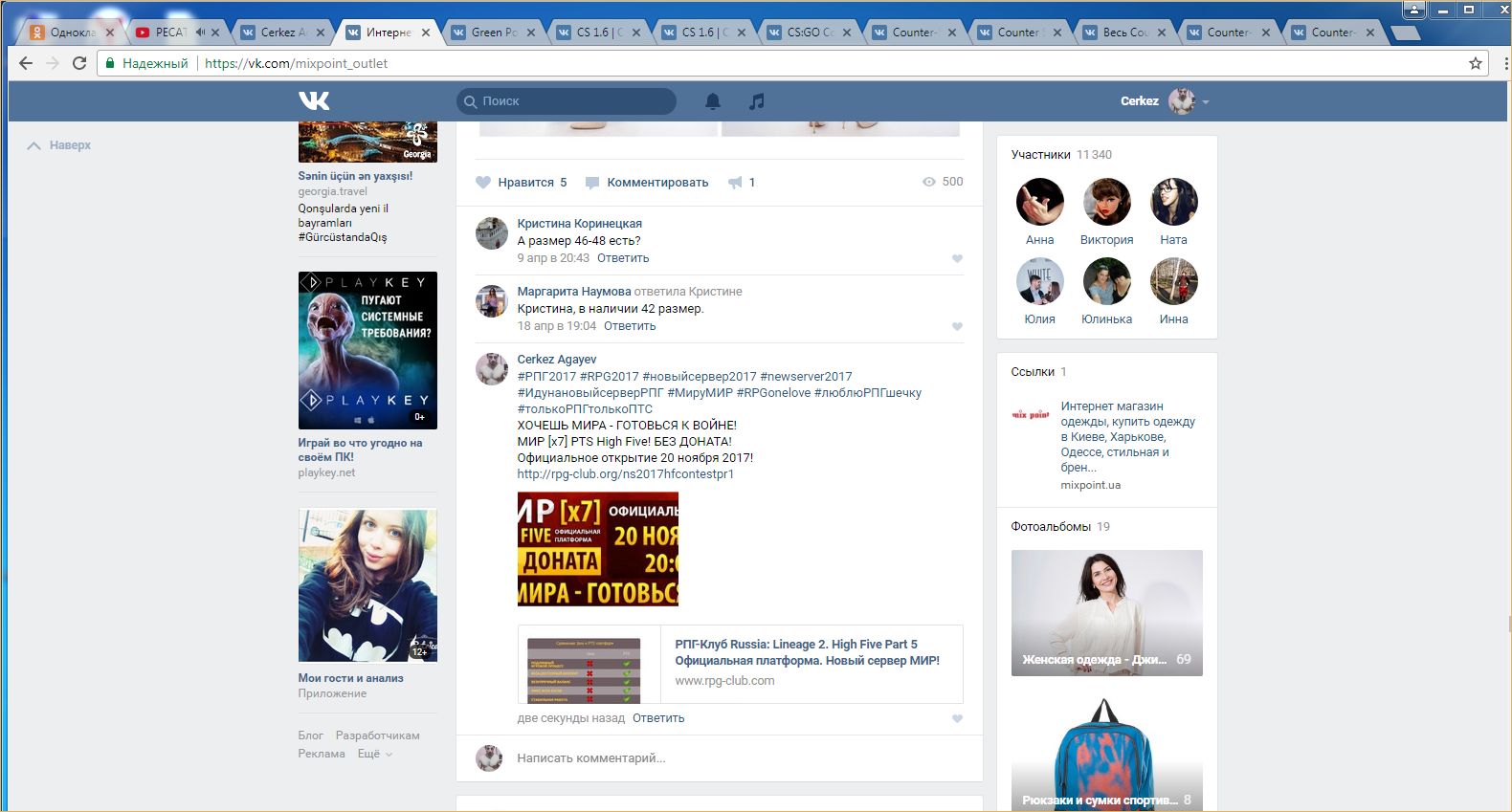Reload the page in browser
Viewport: 1512px width, 812px height.
79,63
